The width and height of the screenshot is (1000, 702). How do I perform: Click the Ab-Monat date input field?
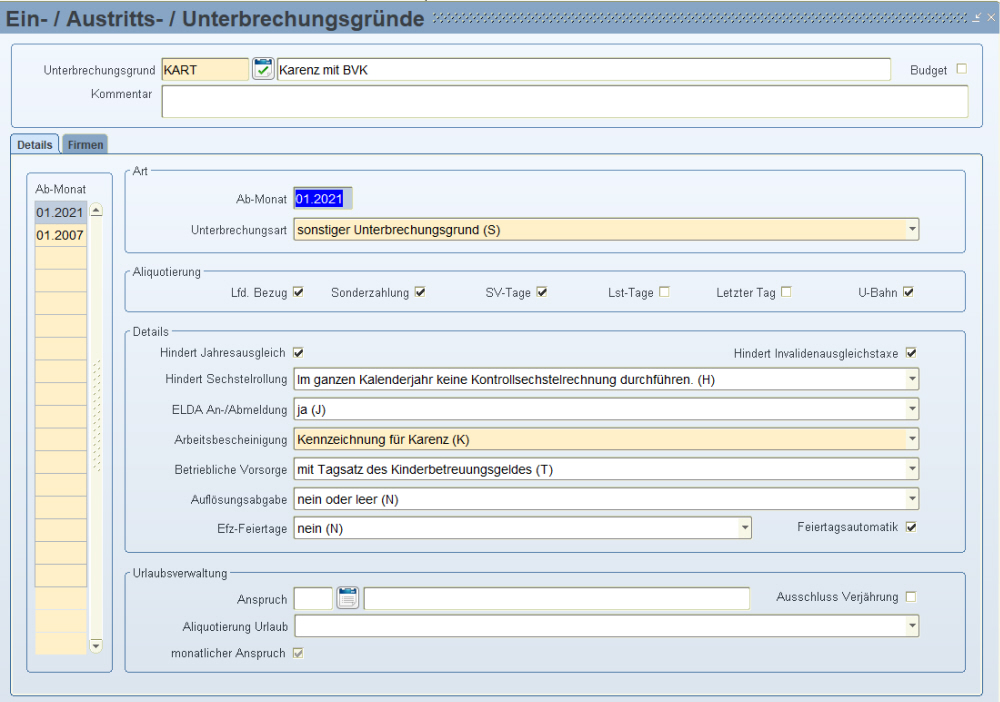[322, 199]
